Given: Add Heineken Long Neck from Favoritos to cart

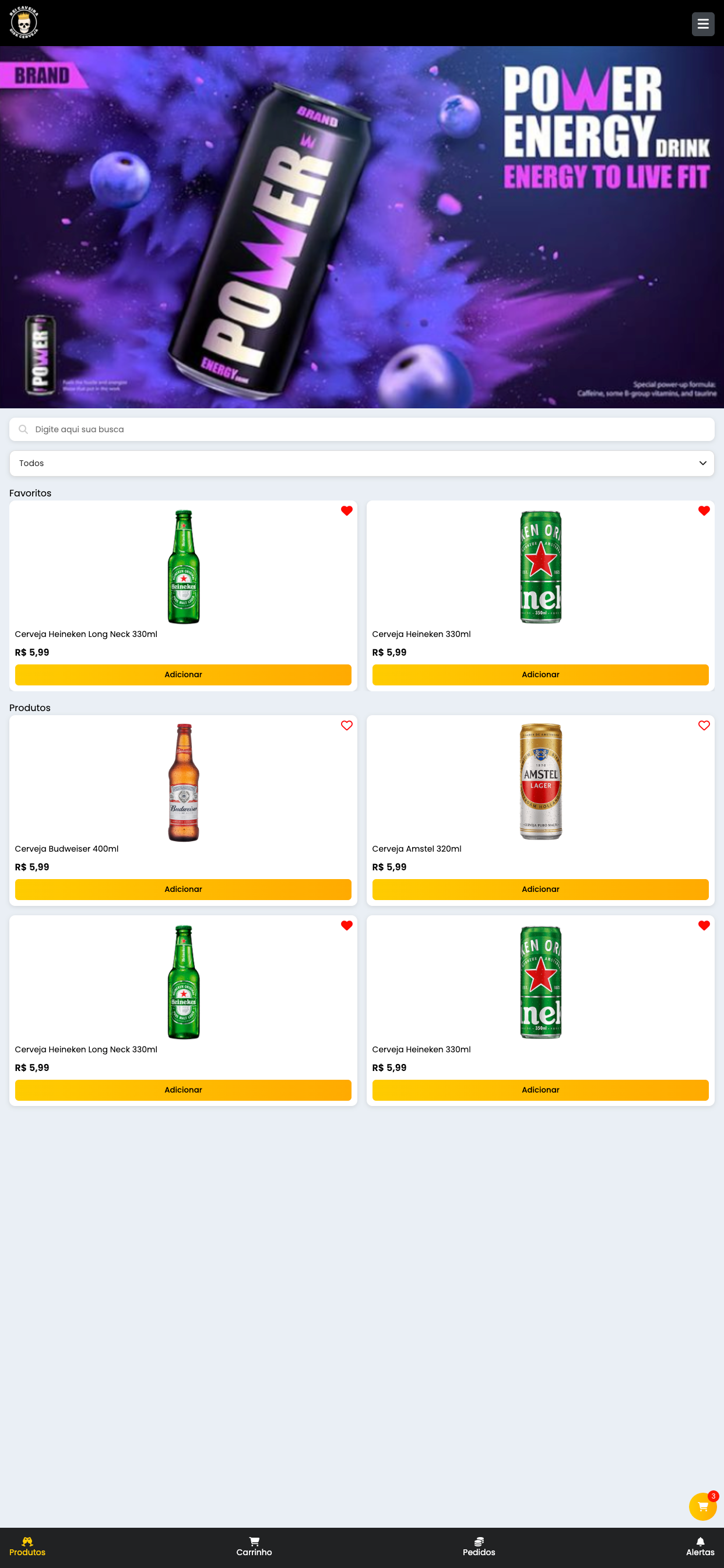Looking at the screenshot, I should pyautogui.click(x=183, y=674).
